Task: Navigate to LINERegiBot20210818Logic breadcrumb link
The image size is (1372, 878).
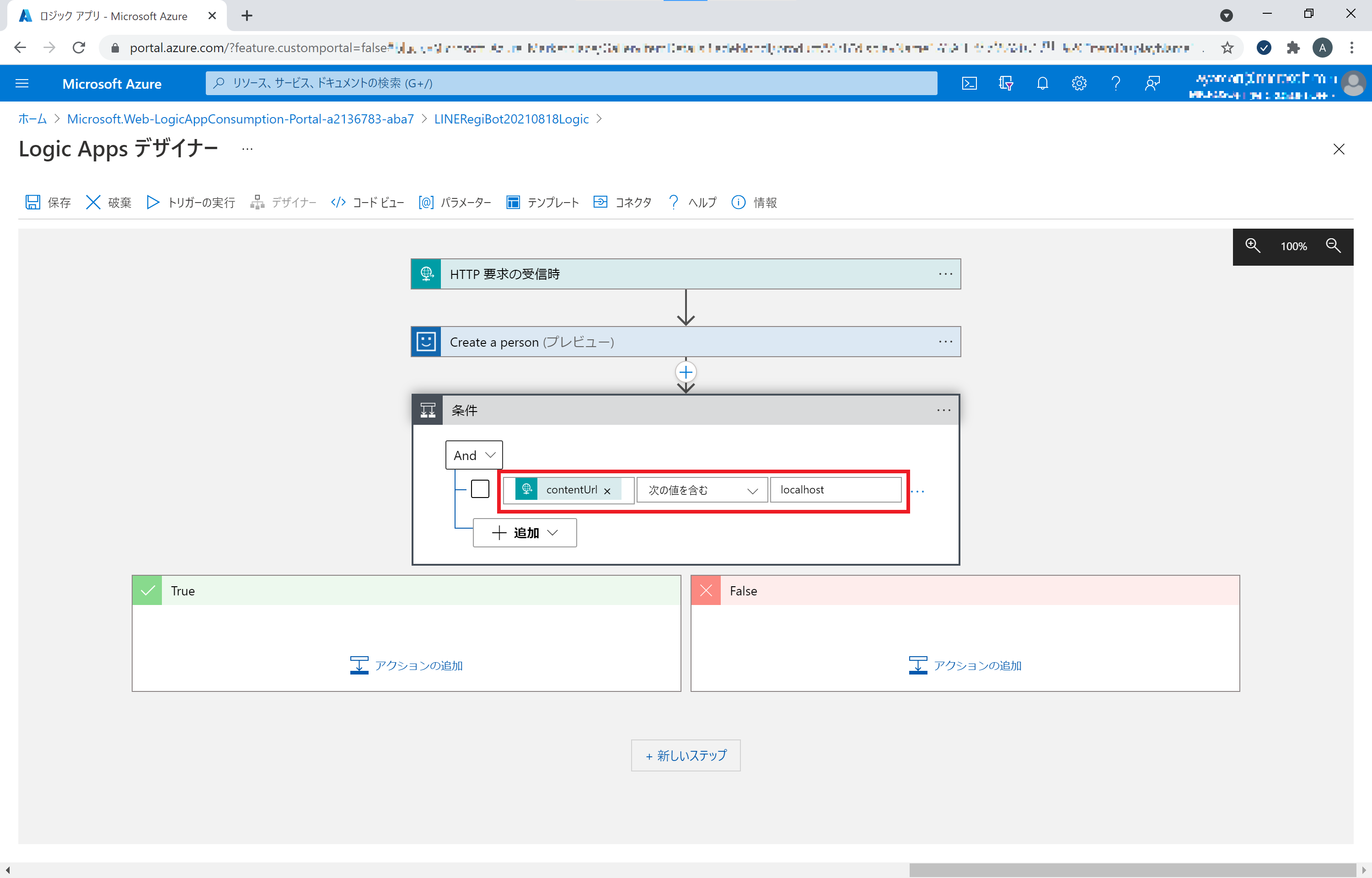Action: tap(510, 118)
